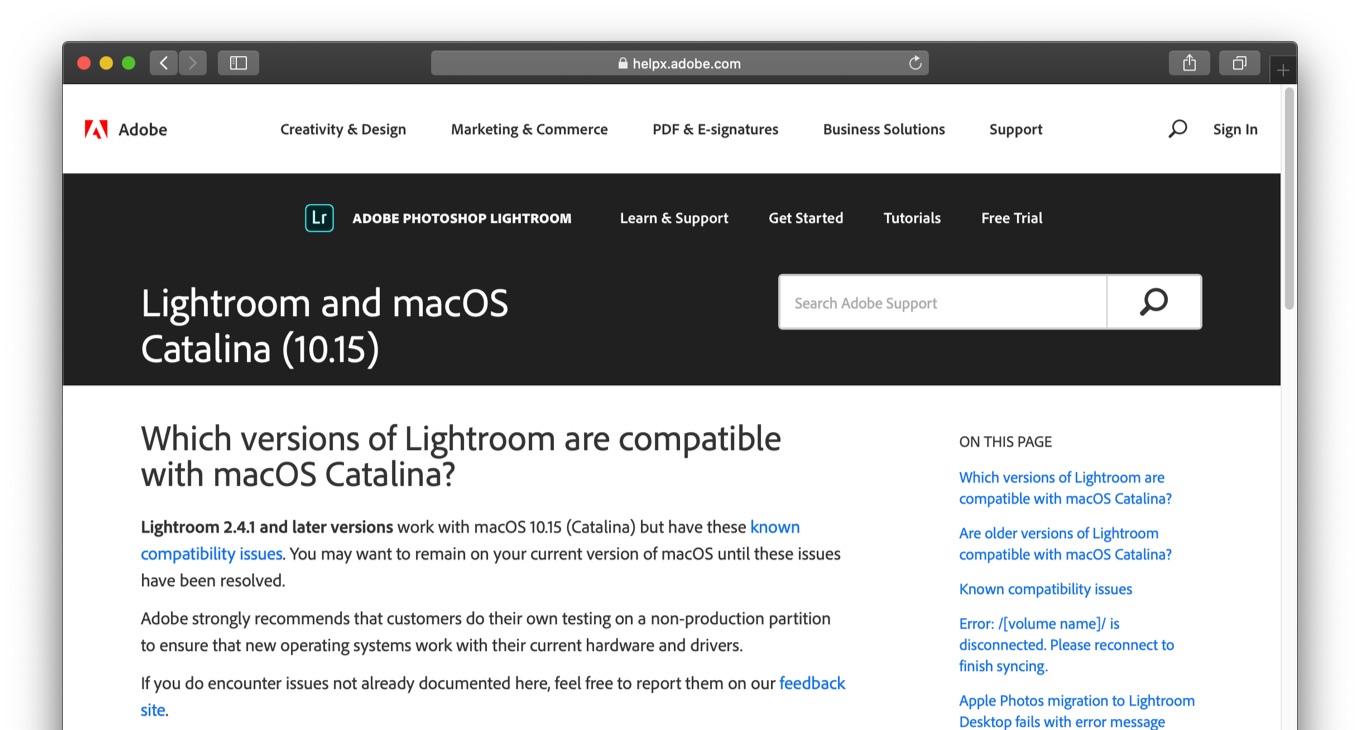Open Business Solutions menu
This screenshot has height=730, width=1360.
click(884, 129)
